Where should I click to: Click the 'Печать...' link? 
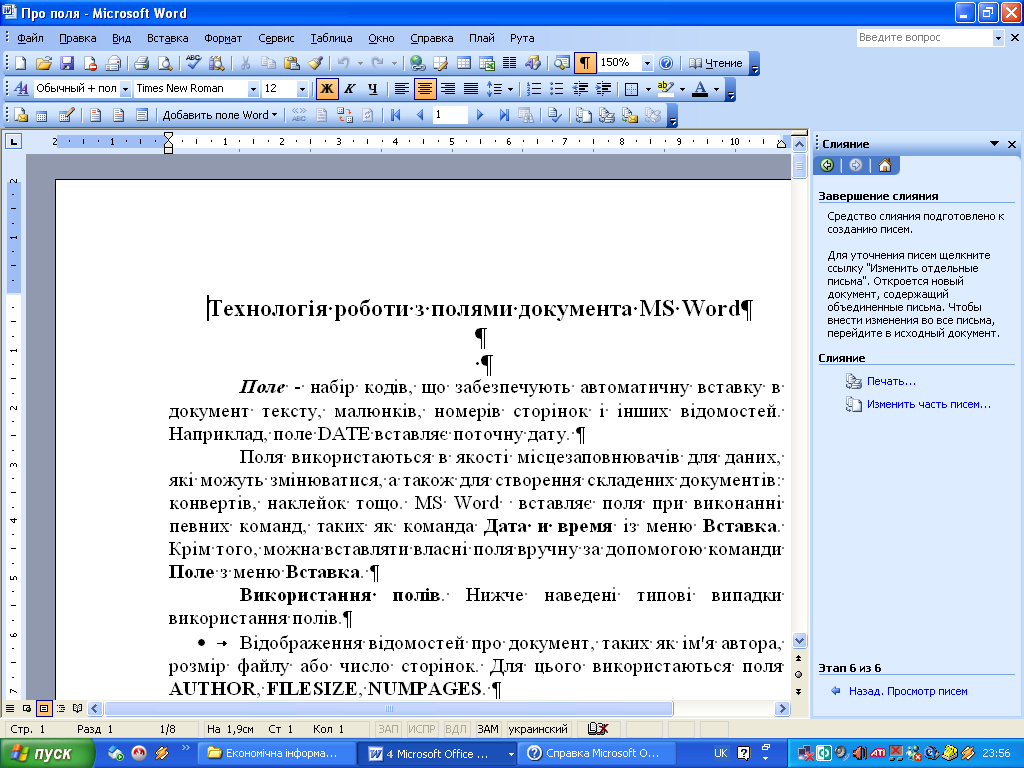(891, 381)
